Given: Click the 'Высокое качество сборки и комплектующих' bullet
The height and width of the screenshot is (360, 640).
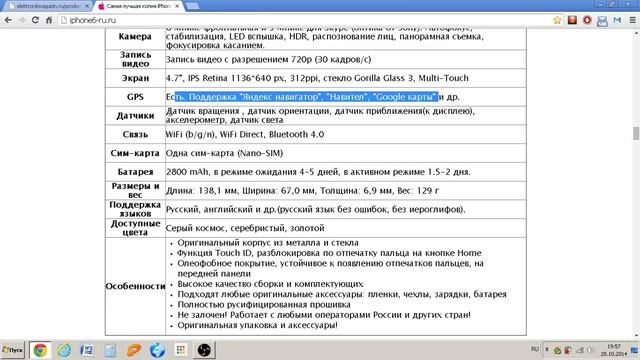Looking at the screenshot, I should point(270,284).
